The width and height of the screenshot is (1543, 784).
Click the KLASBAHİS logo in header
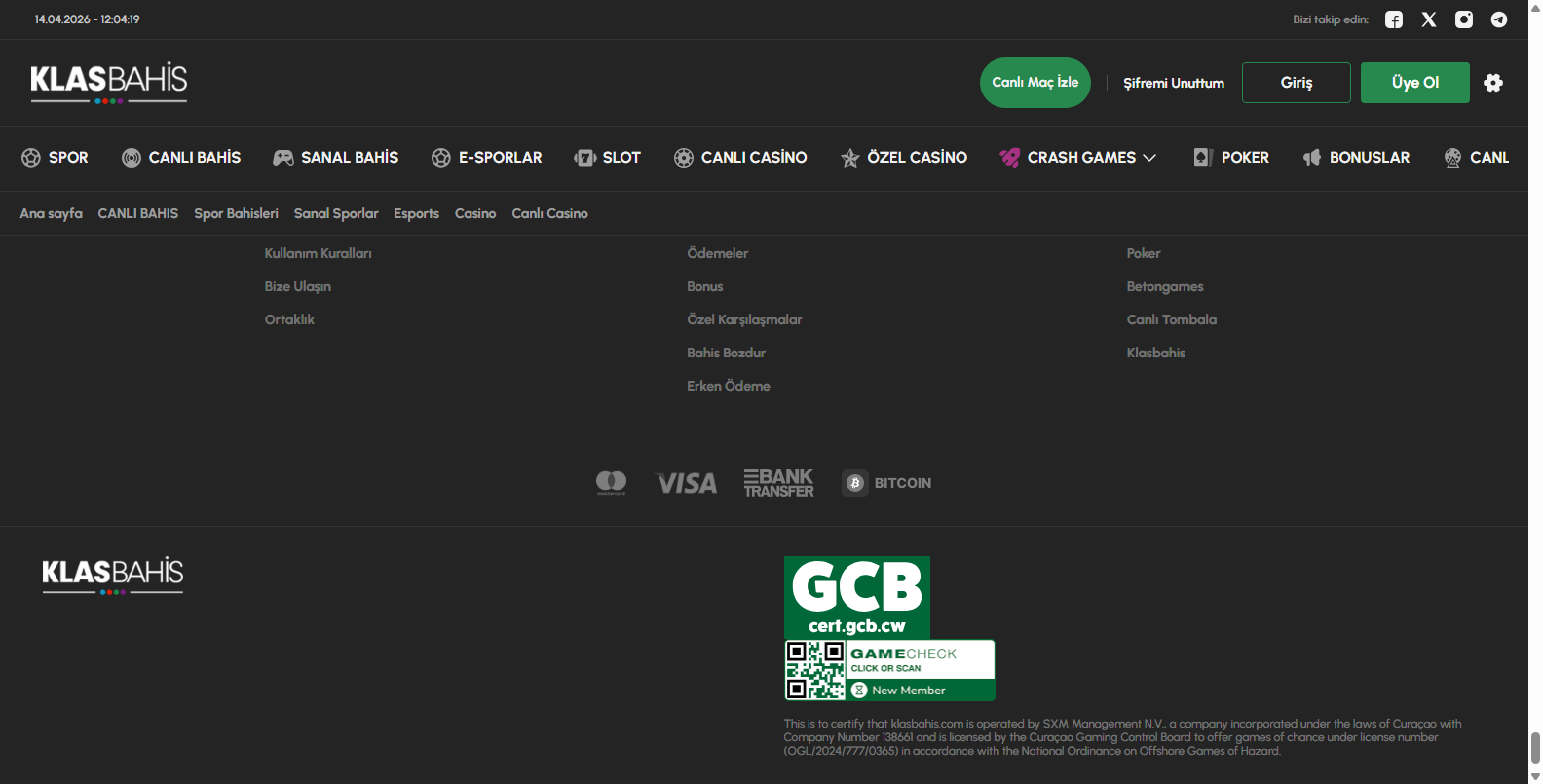108,83
